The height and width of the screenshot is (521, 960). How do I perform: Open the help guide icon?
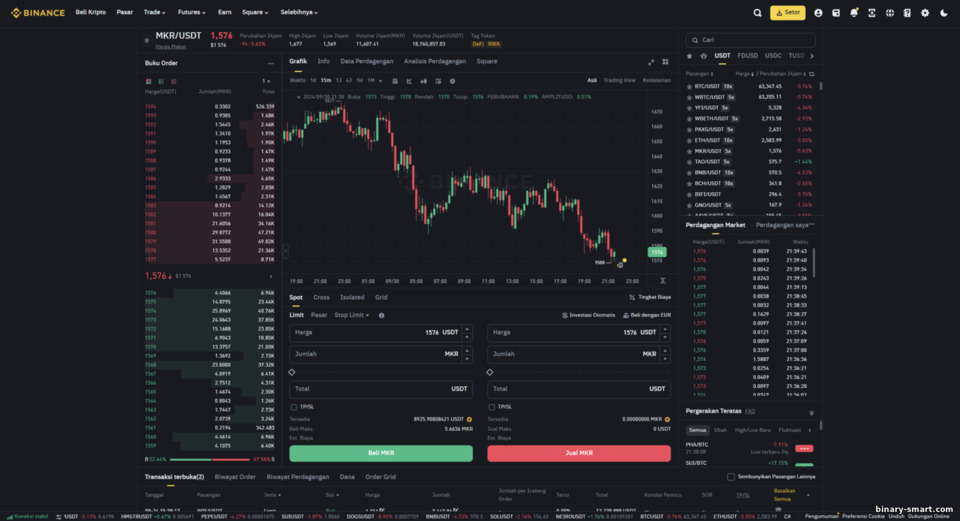tap(907, 13)
